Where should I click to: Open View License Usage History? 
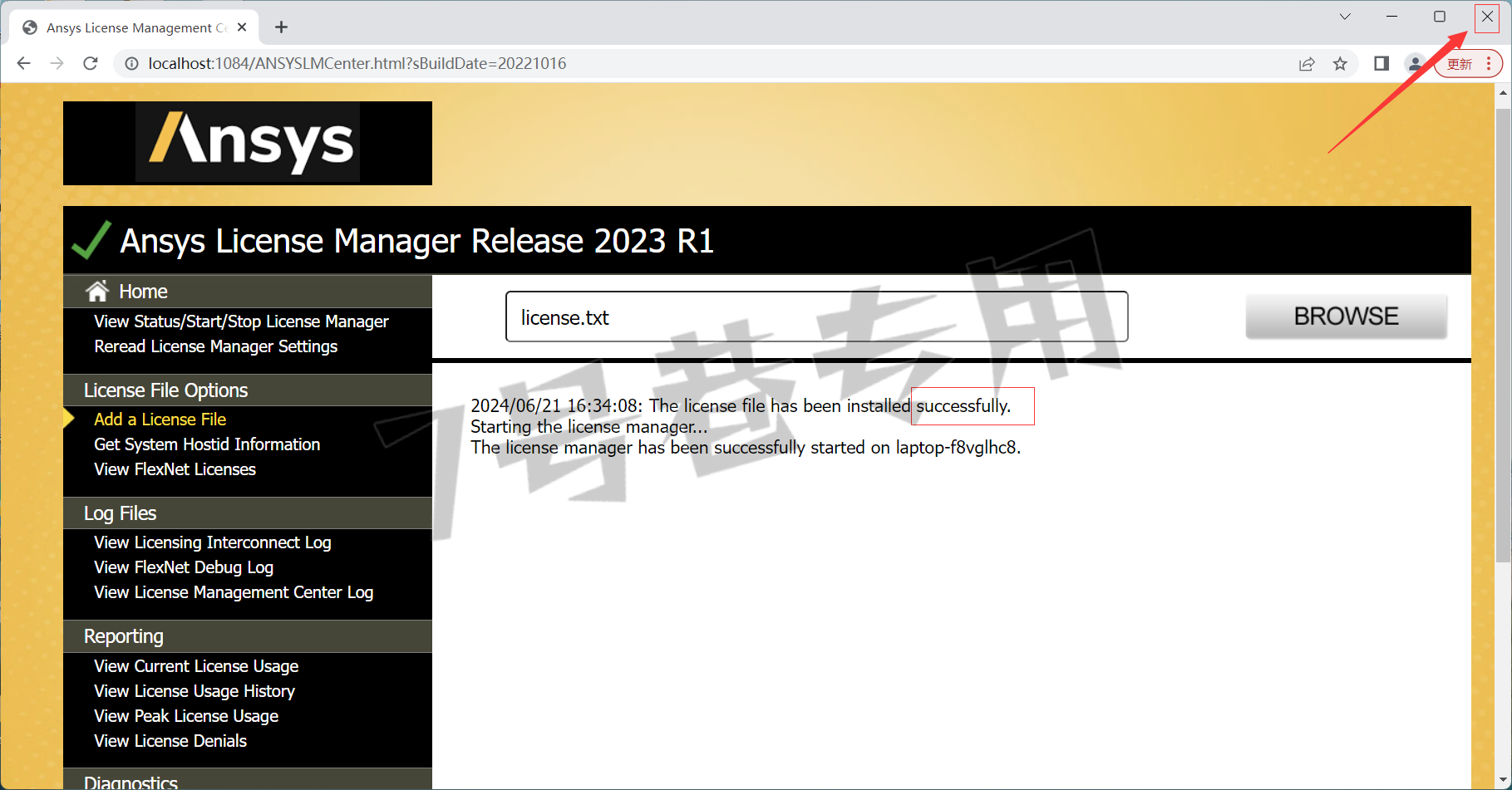[x=195, y=691]
